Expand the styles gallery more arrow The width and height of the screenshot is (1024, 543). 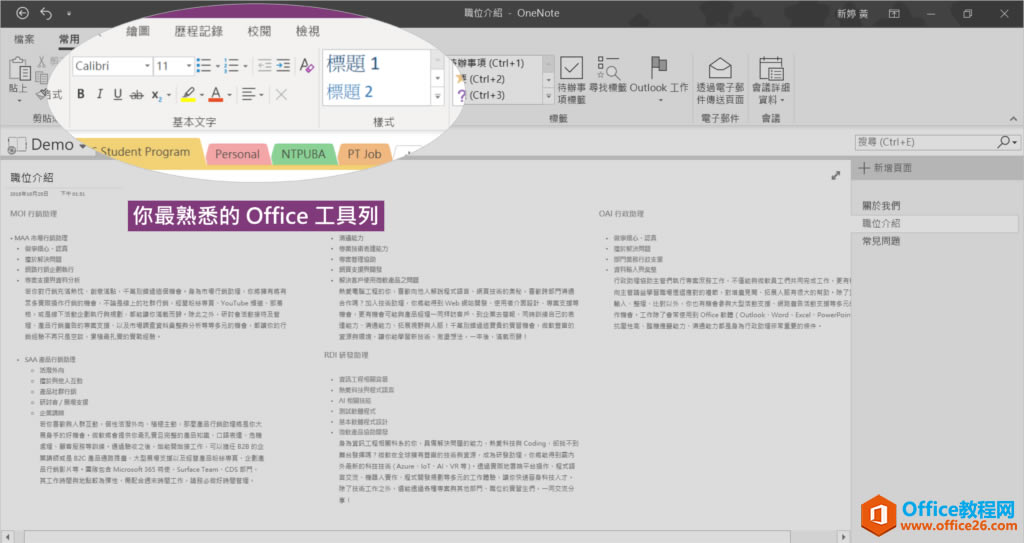(x=438, y=97)
